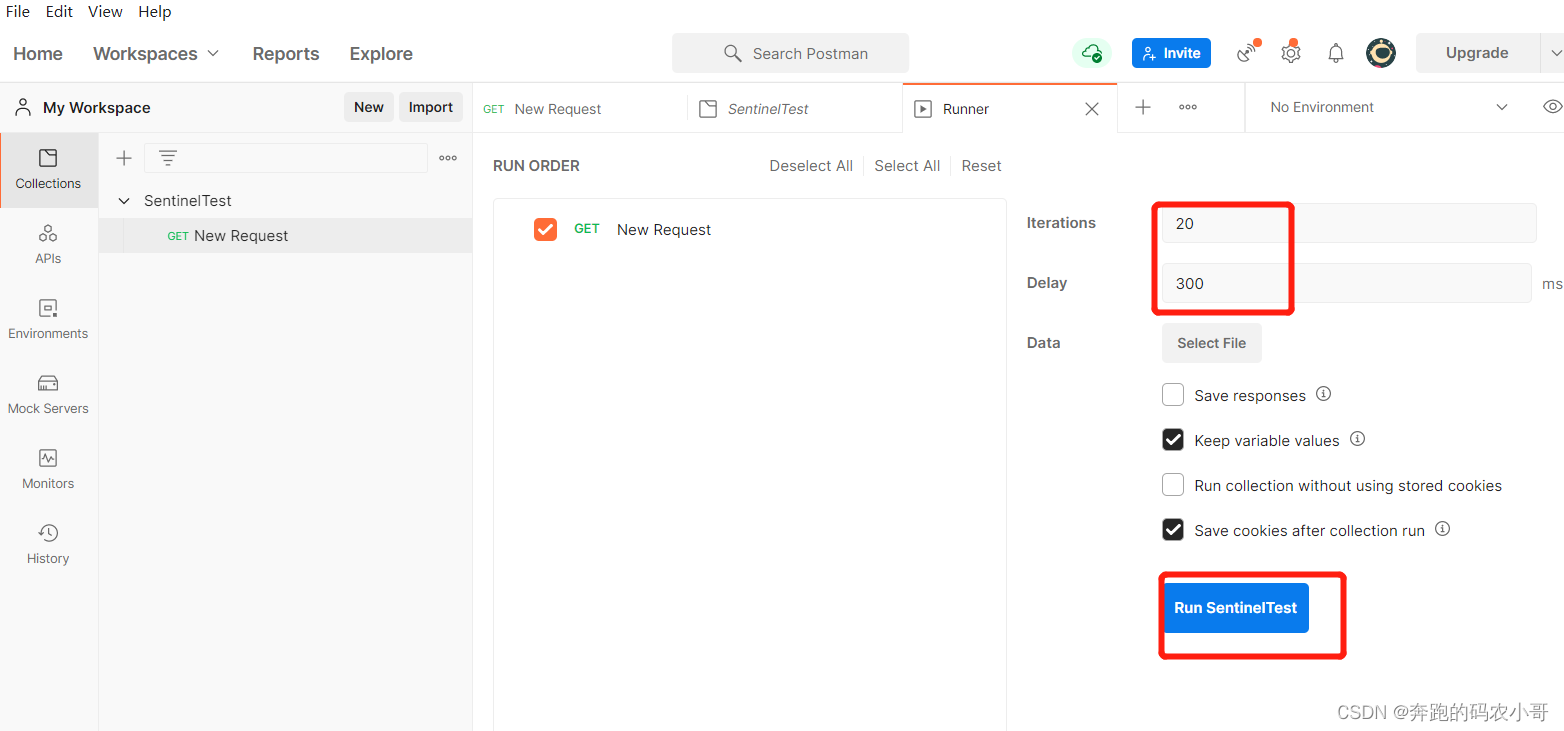Open the No Environment dropdown
The image size is (1564, 731).
point(1388,107)
